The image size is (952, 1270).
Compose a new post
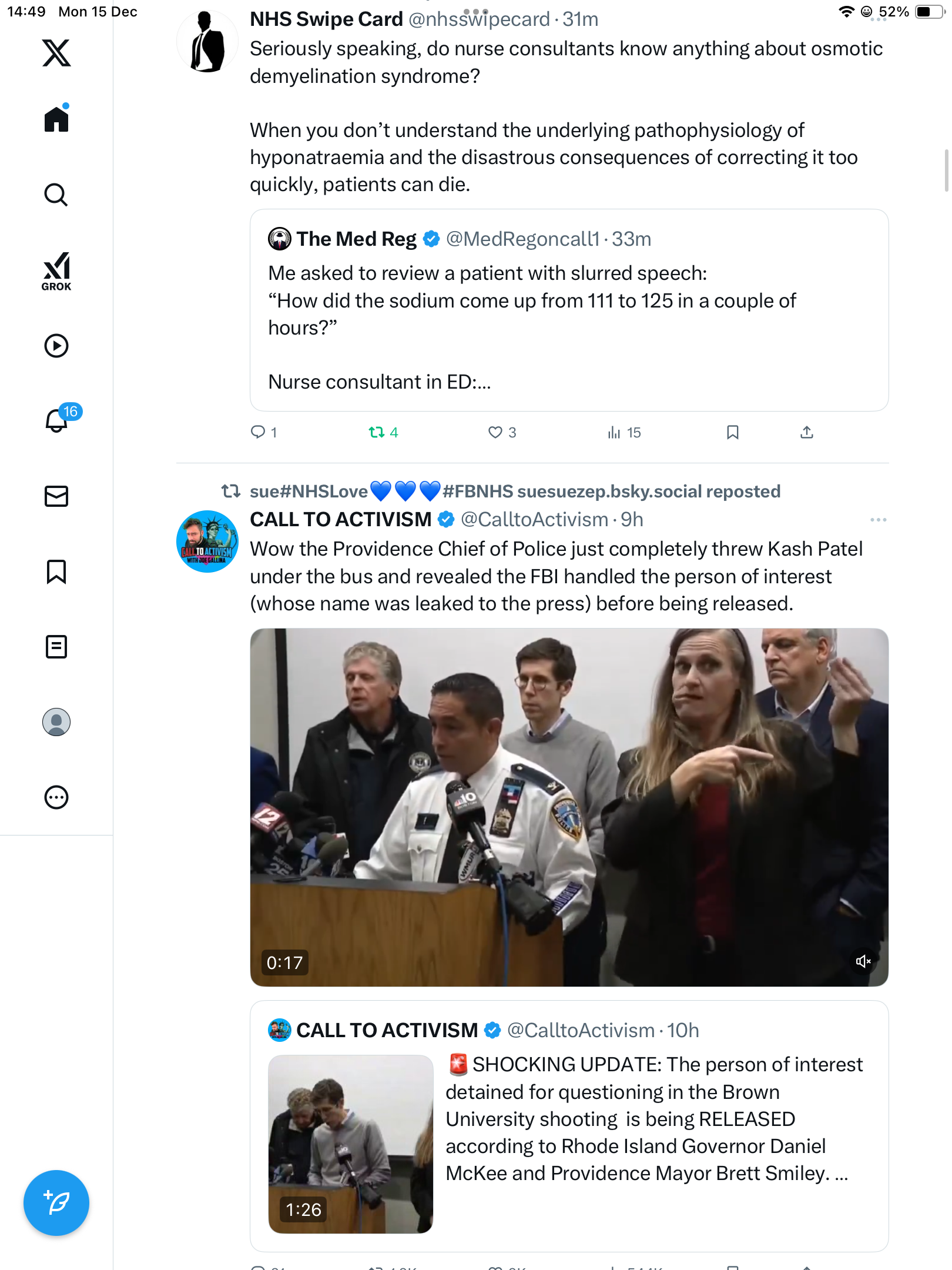click(x=56, y=1203)
